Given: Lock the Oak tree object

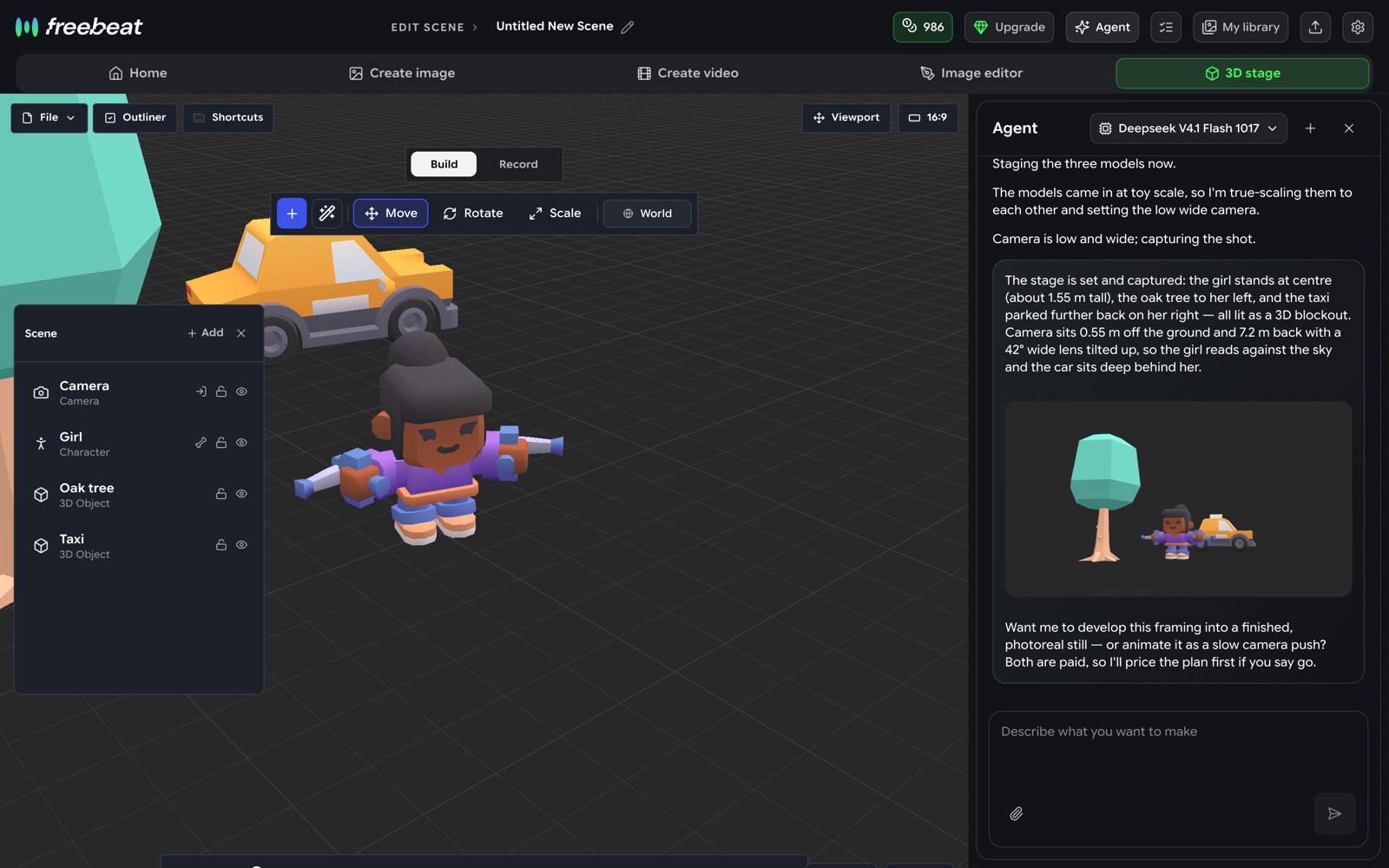Looking at the screenshot, I should click(221, 495).
